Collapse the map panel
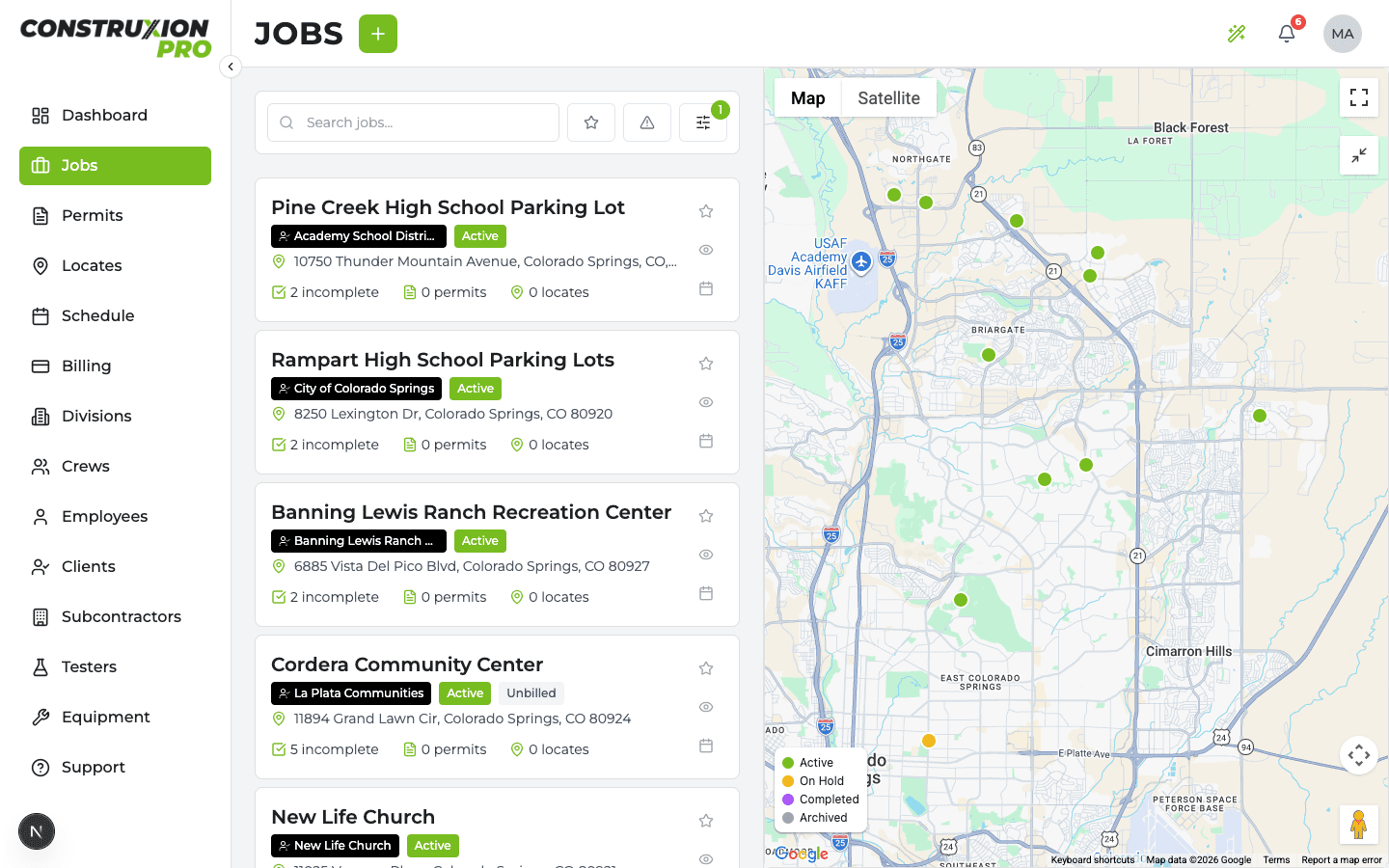 (1359, 155)
